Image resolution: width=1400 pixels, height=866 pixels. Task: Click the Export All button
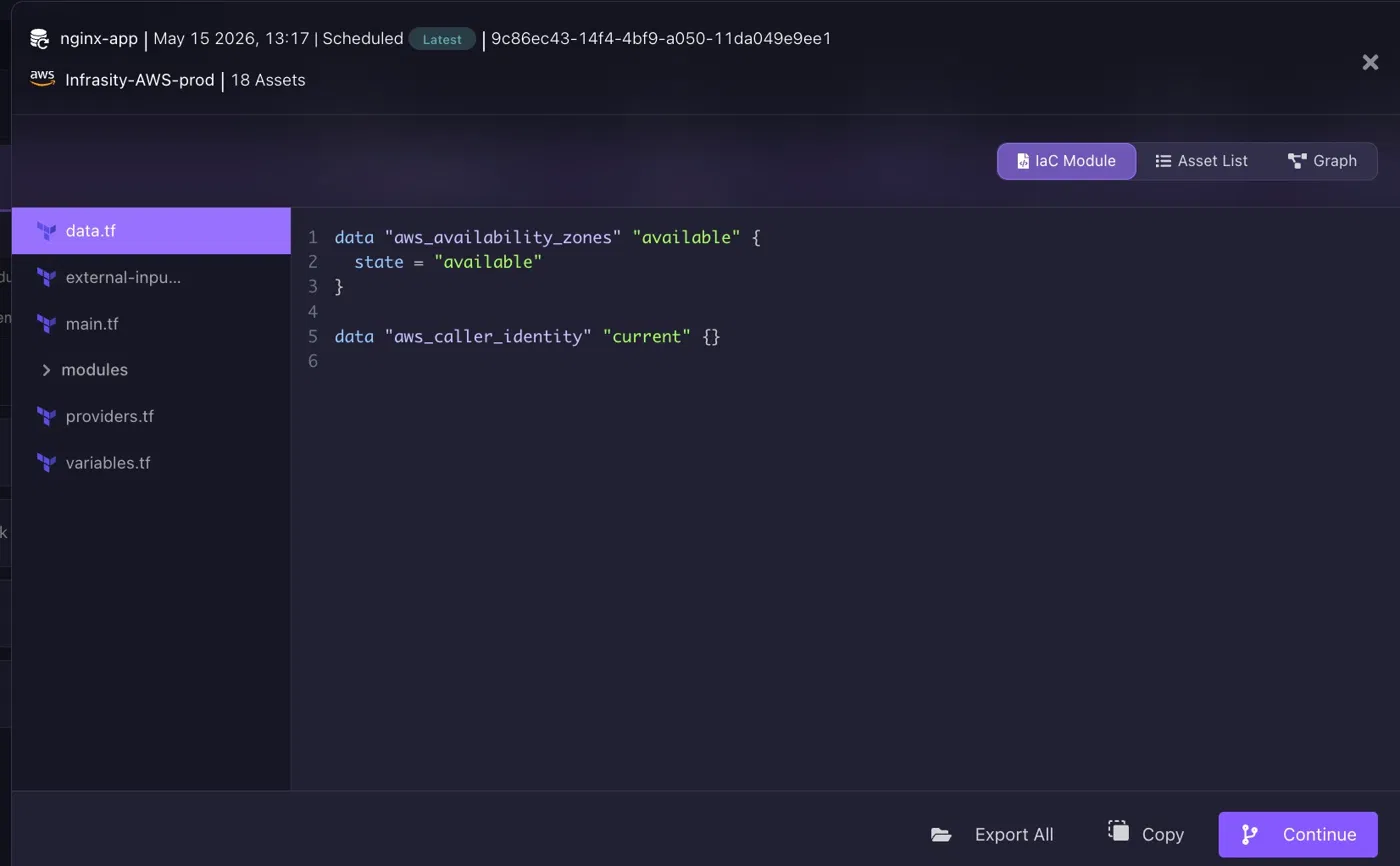point(992,834)
